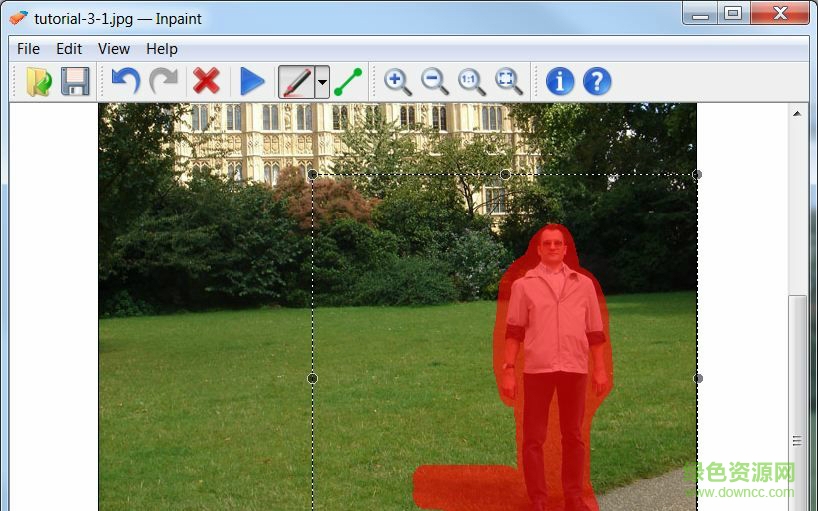Open the Help menu

click(162, 49)
